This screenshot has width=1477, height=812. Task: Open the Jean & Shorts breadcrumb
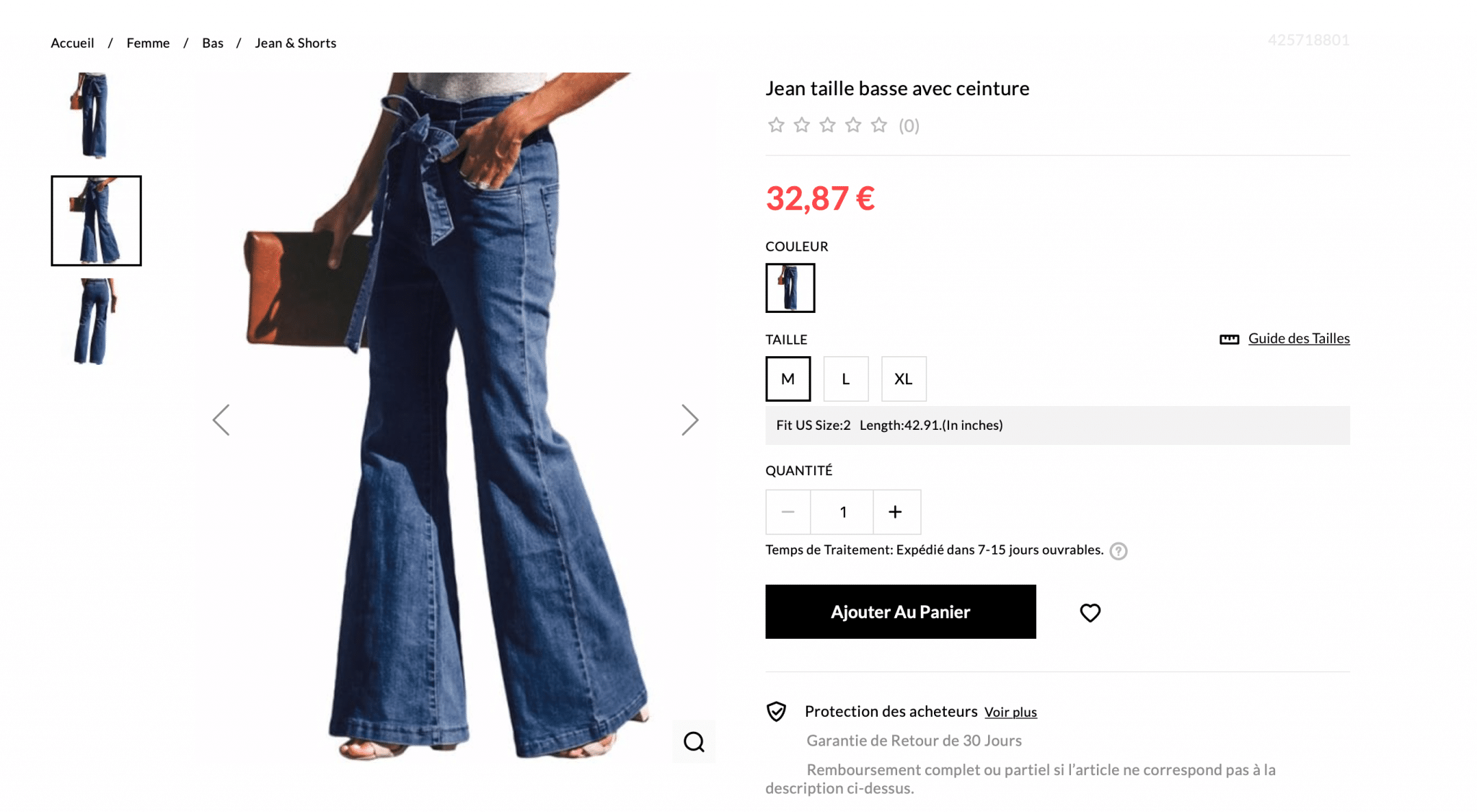295,43
